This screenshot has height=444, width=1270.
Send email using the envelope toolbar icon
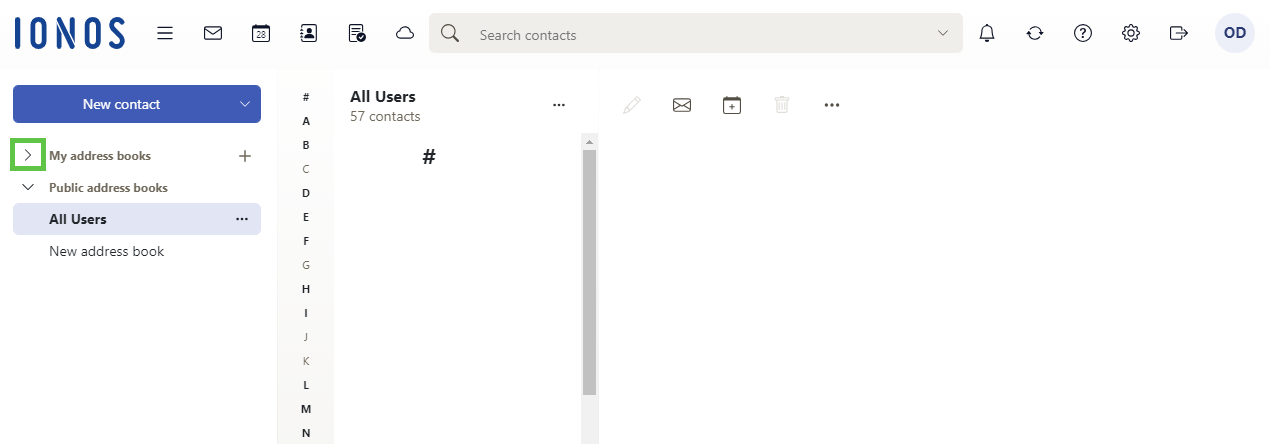tap(682, 104)
